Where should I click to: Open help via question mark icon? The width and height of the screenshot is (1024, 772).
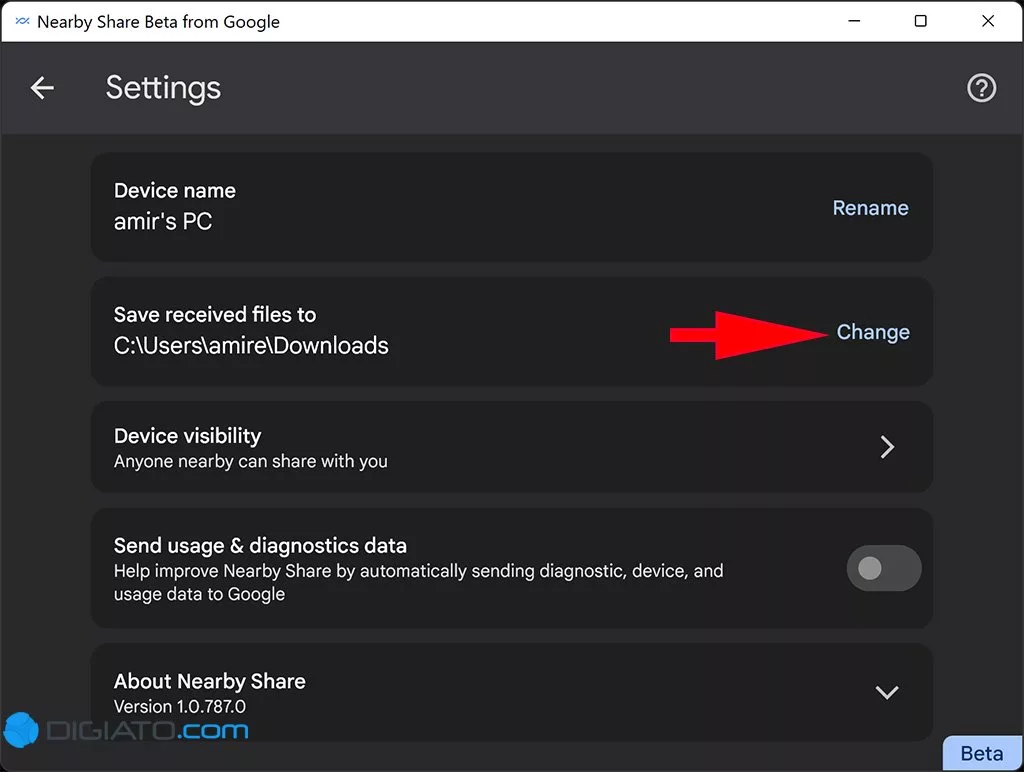(x=981, y=88)
